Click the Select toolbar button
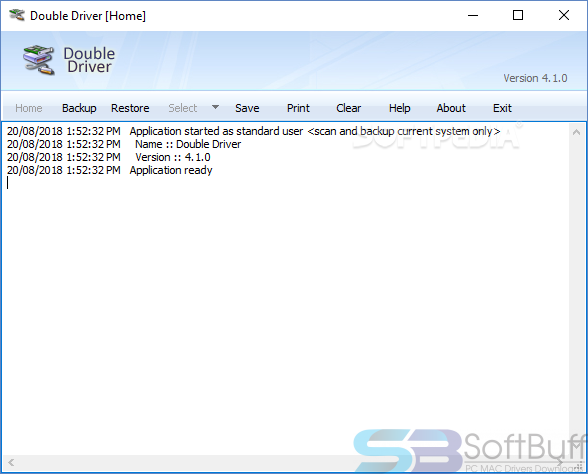This screenshot has height=474, width=588. [x=183, y=108]
